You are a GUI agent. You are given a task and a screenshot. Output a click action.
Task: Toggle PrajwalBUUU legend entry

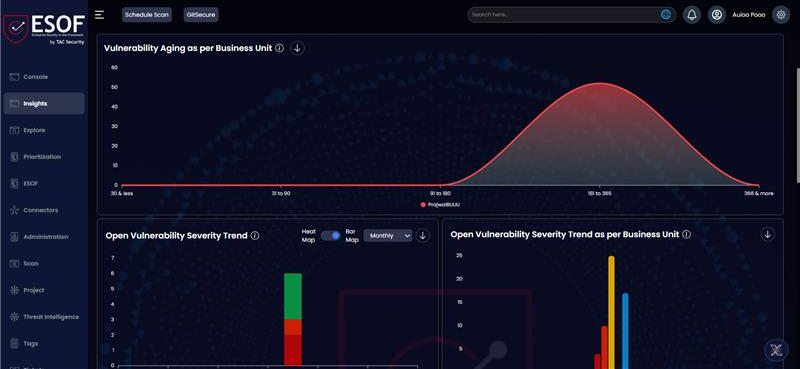tap(440, 205)
